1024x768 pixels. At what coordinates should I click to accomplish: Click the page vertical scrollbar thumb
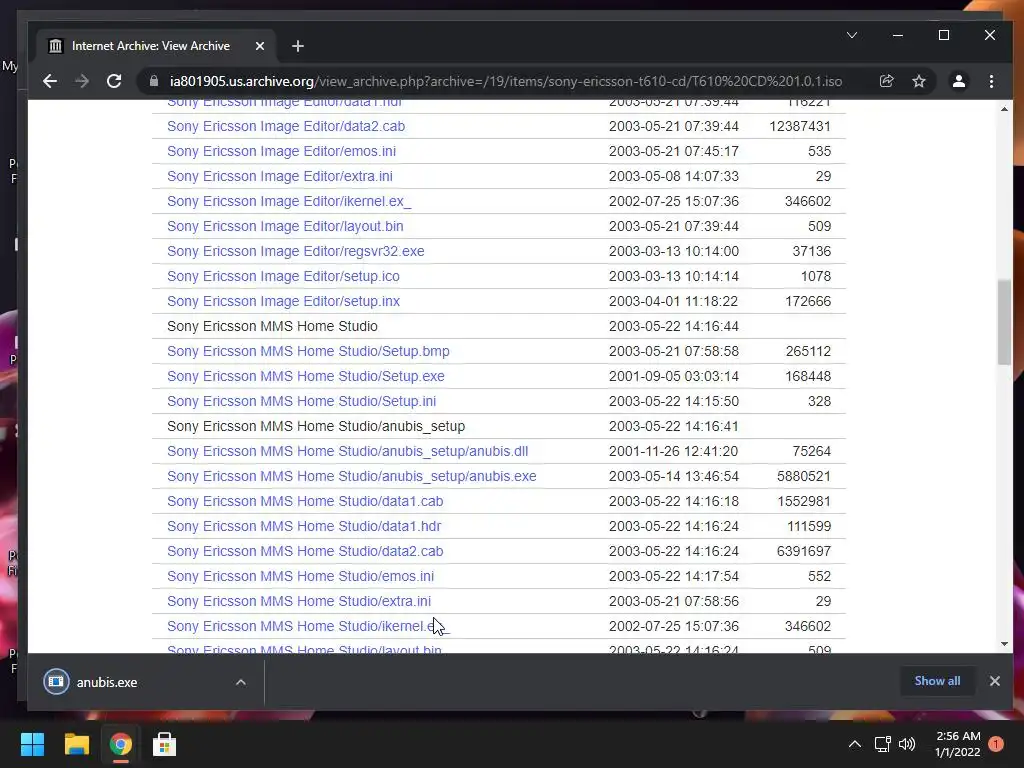(1004, 322)
